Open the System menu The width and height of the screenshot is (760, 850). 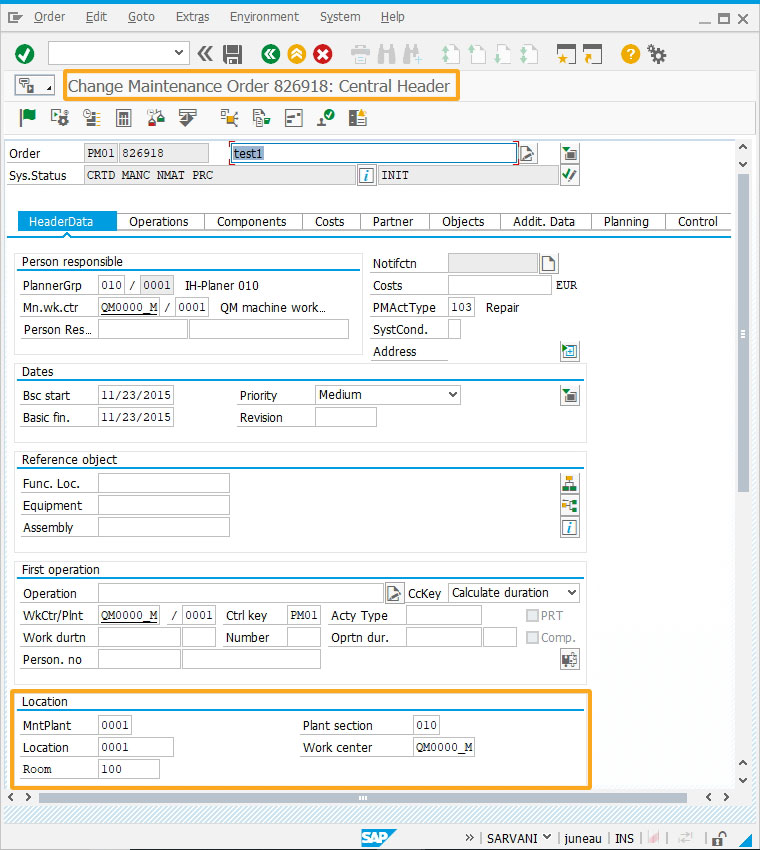coord(340,17)
